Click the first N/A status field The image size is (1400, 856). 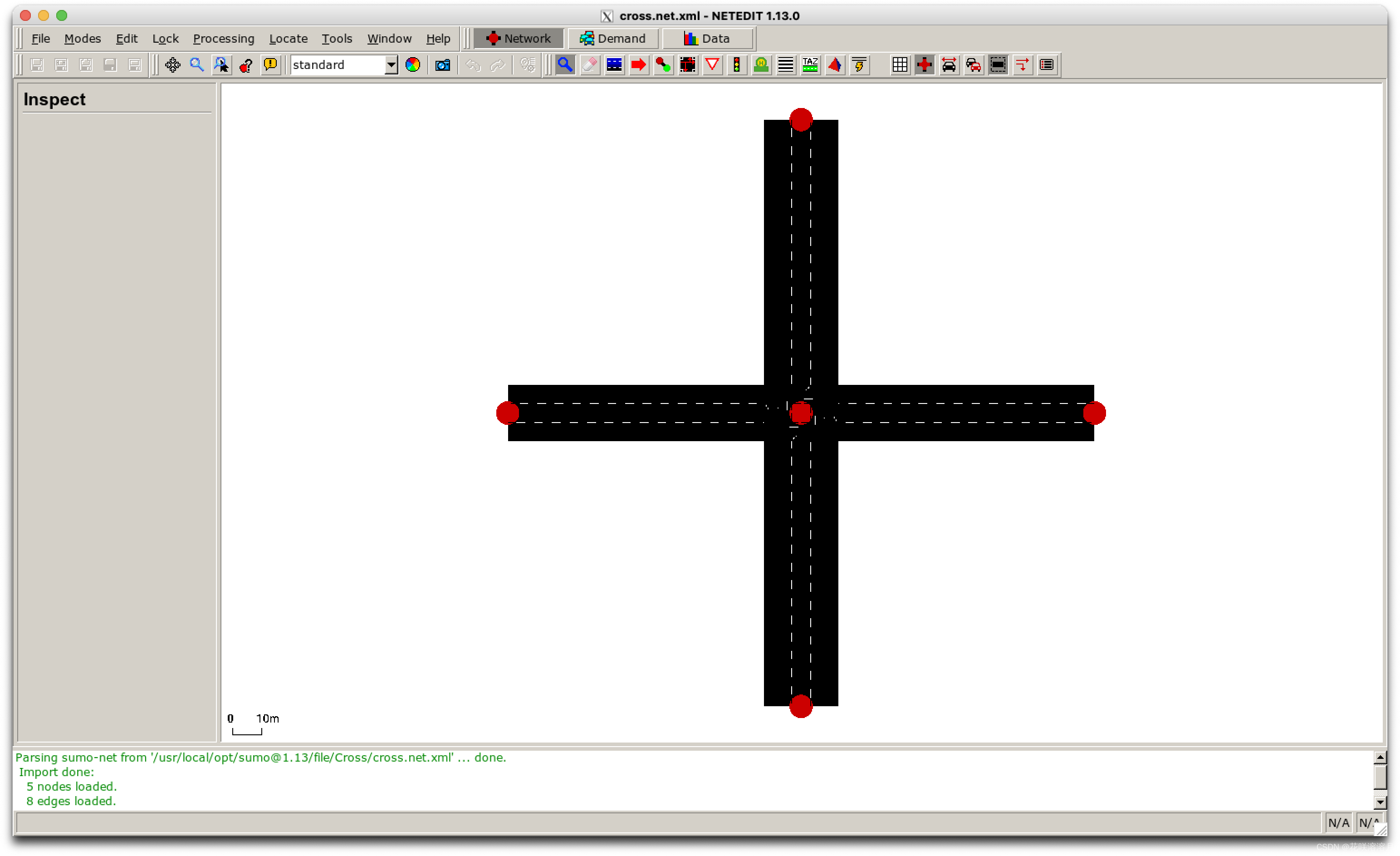[1339, 822]
